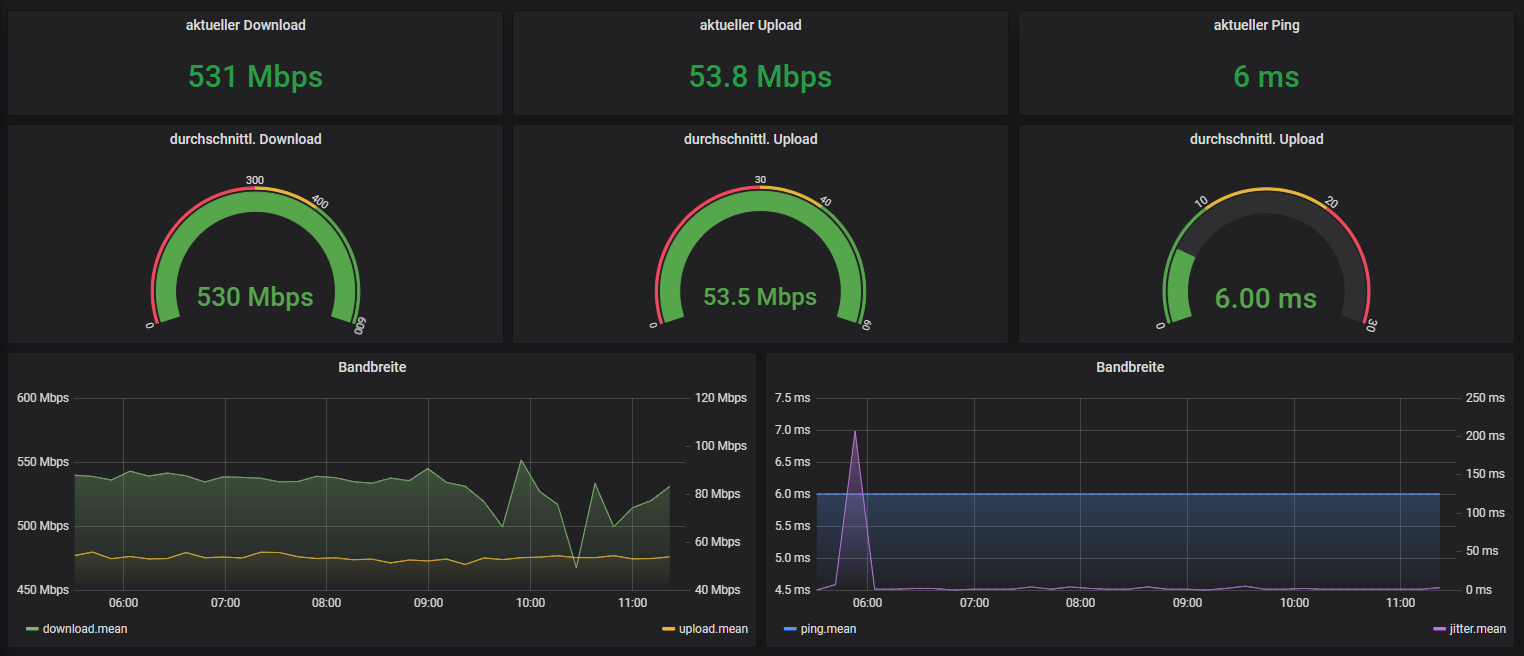The image size is (1524, 656).
Task: Click the 450 Mbps left axis label
Action: tap(43, 590)
